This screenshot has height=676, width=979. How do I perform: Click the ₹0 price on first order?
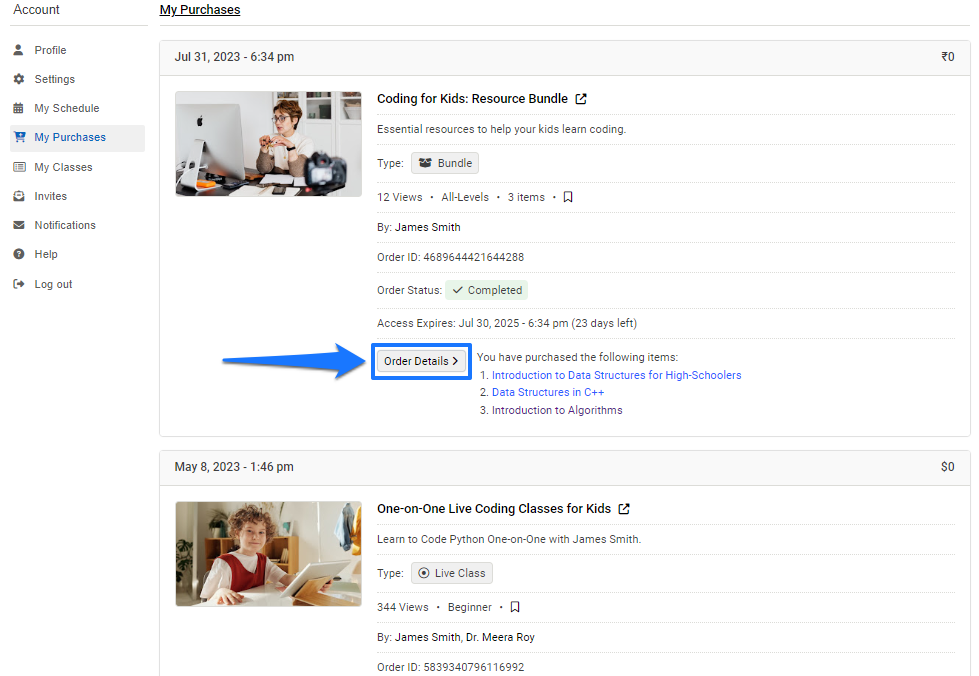point(948,57)
